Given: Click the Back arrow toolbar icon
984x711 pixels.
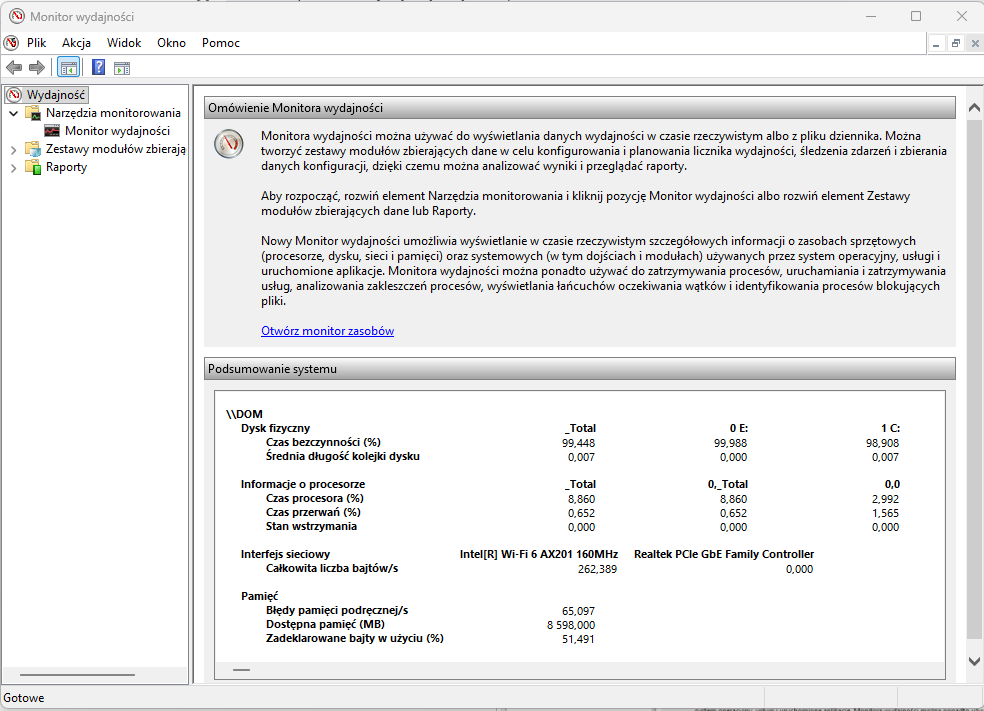Looking at the screenshot, I should pos(14,68).
